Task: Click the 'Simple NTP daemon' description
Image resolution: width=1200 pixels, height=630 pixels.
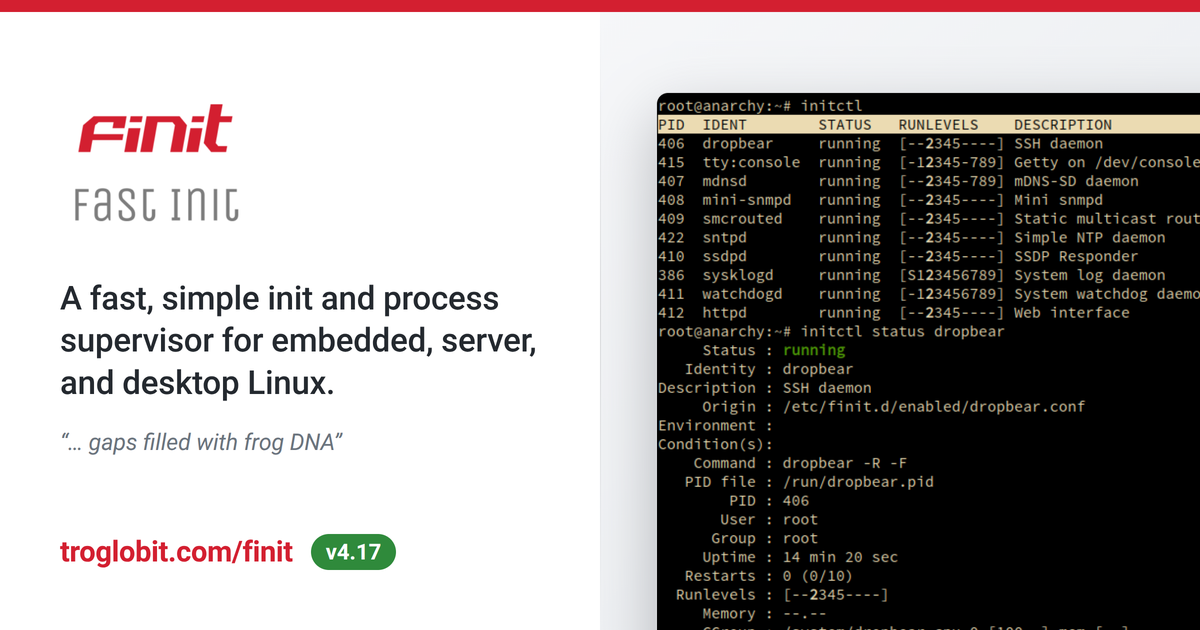Action: click(x=1090, y=238)
